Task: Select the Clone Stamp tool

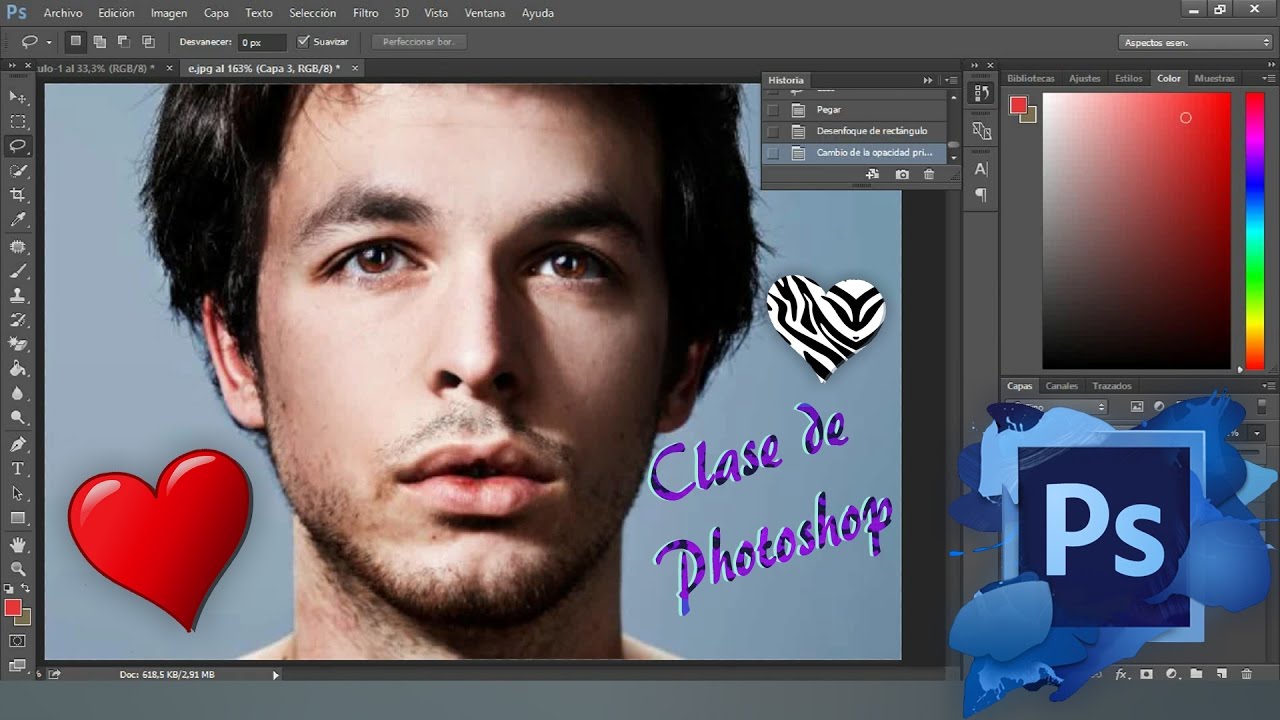Action: [x=18, y=296]
